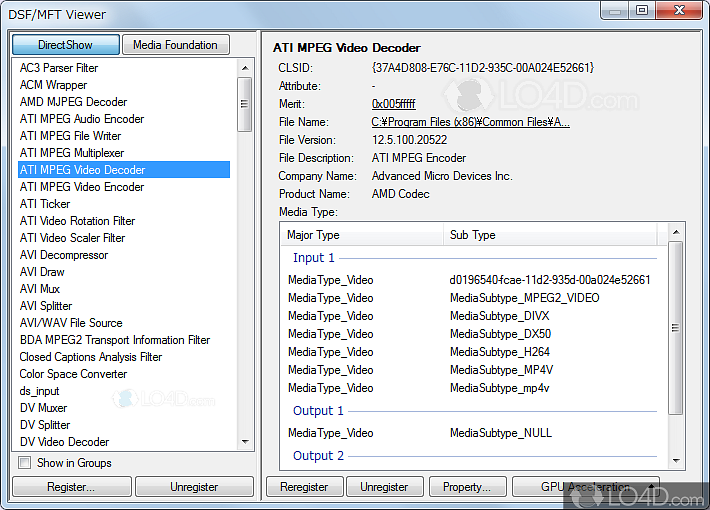This screenshot has height=510, width=710.
Task: Select the DirectShow tab
Action: [66, 45]
